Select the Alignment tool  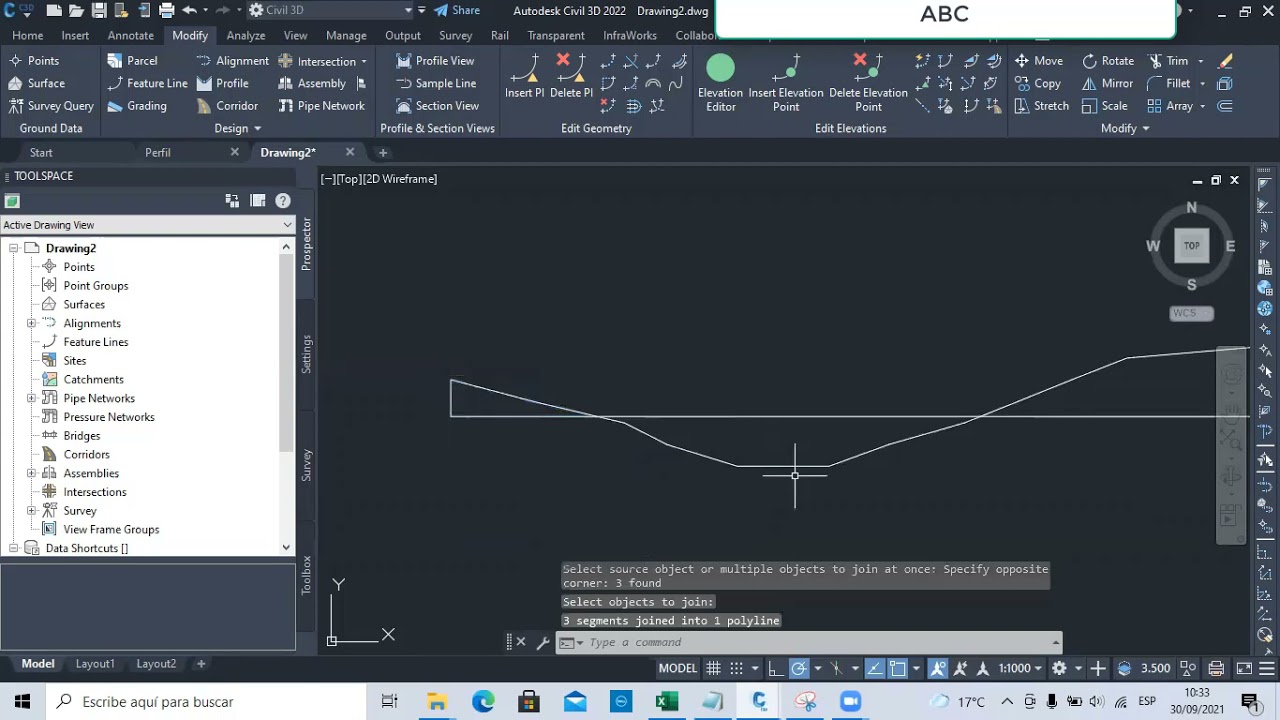click(x=232, y=61)
